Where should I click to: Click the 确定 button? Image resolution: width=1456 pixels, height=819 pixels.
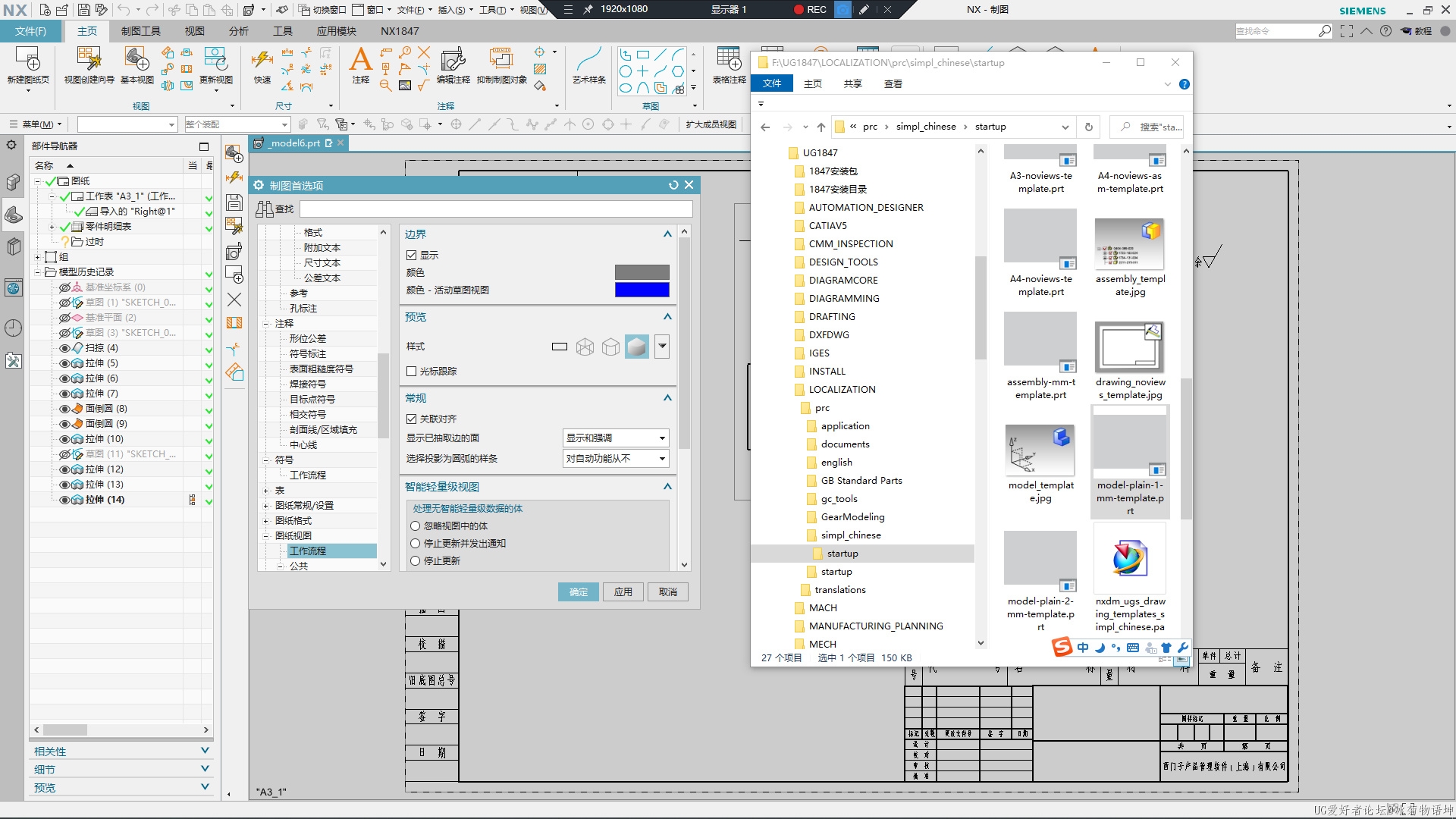(x=579, y=592)
